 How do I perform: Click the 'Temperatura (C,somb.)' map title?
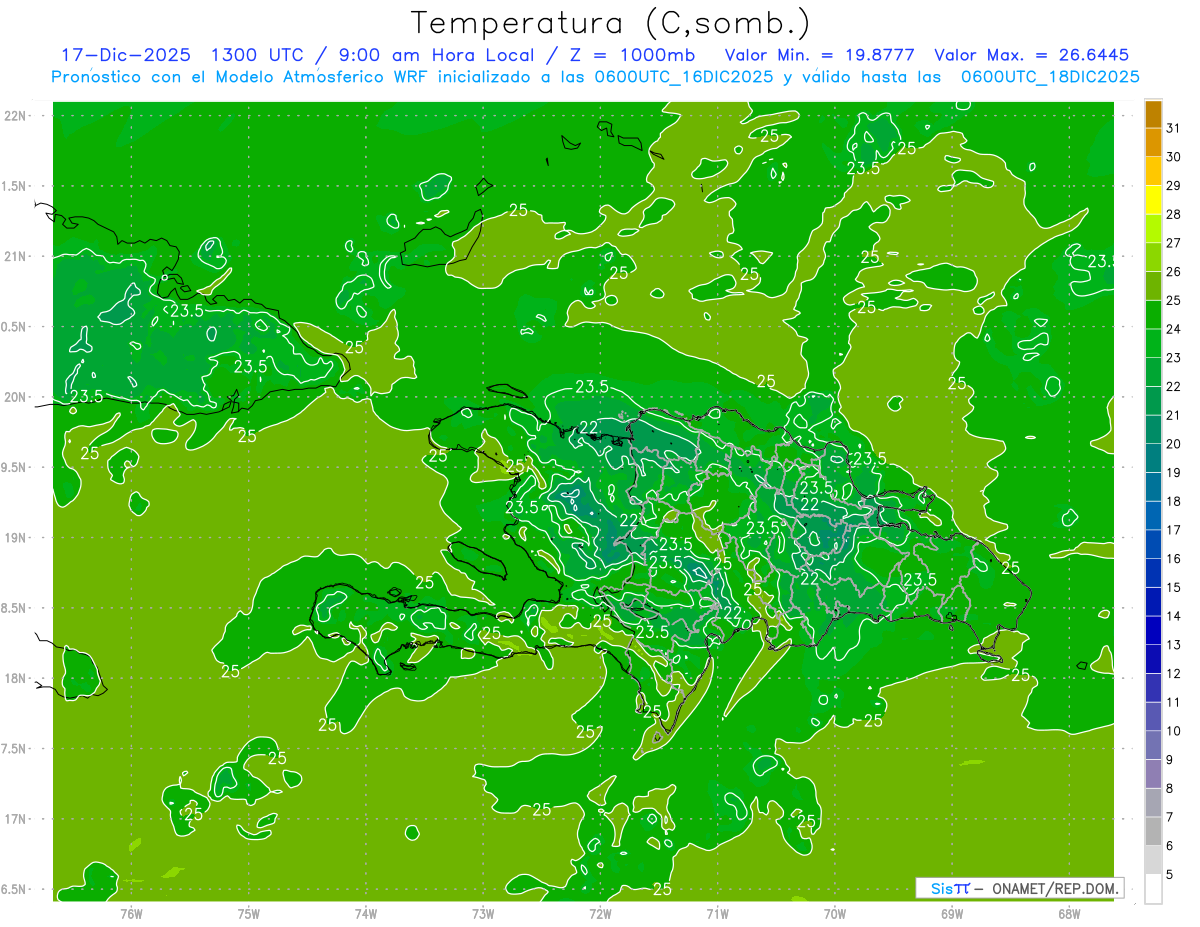tap(610, 24)
